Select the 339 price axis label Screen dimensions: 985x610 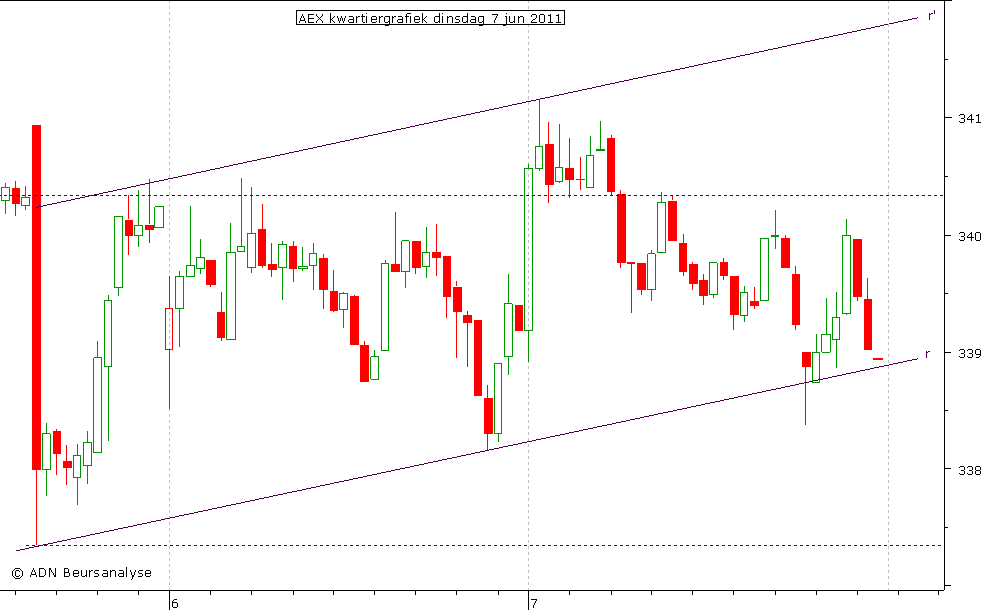[x=969, y=353]
